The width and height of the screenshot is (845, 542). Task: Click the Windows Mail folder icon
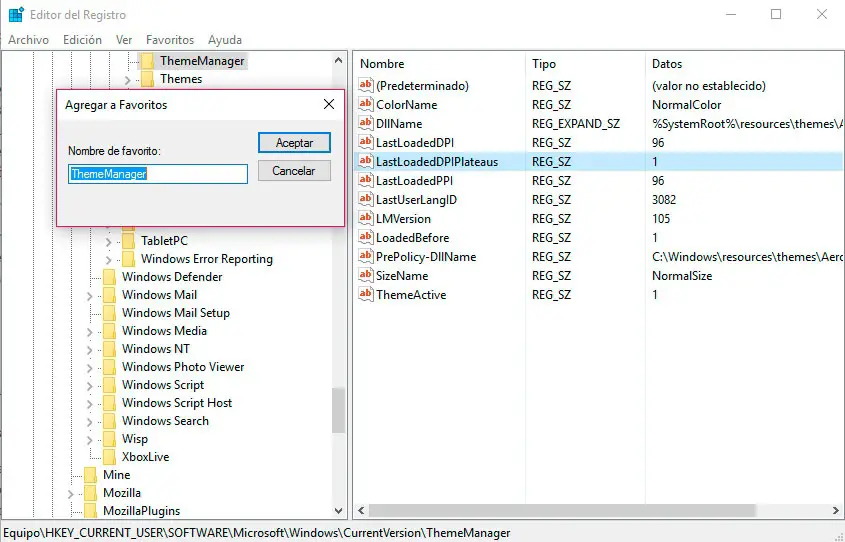109,295
